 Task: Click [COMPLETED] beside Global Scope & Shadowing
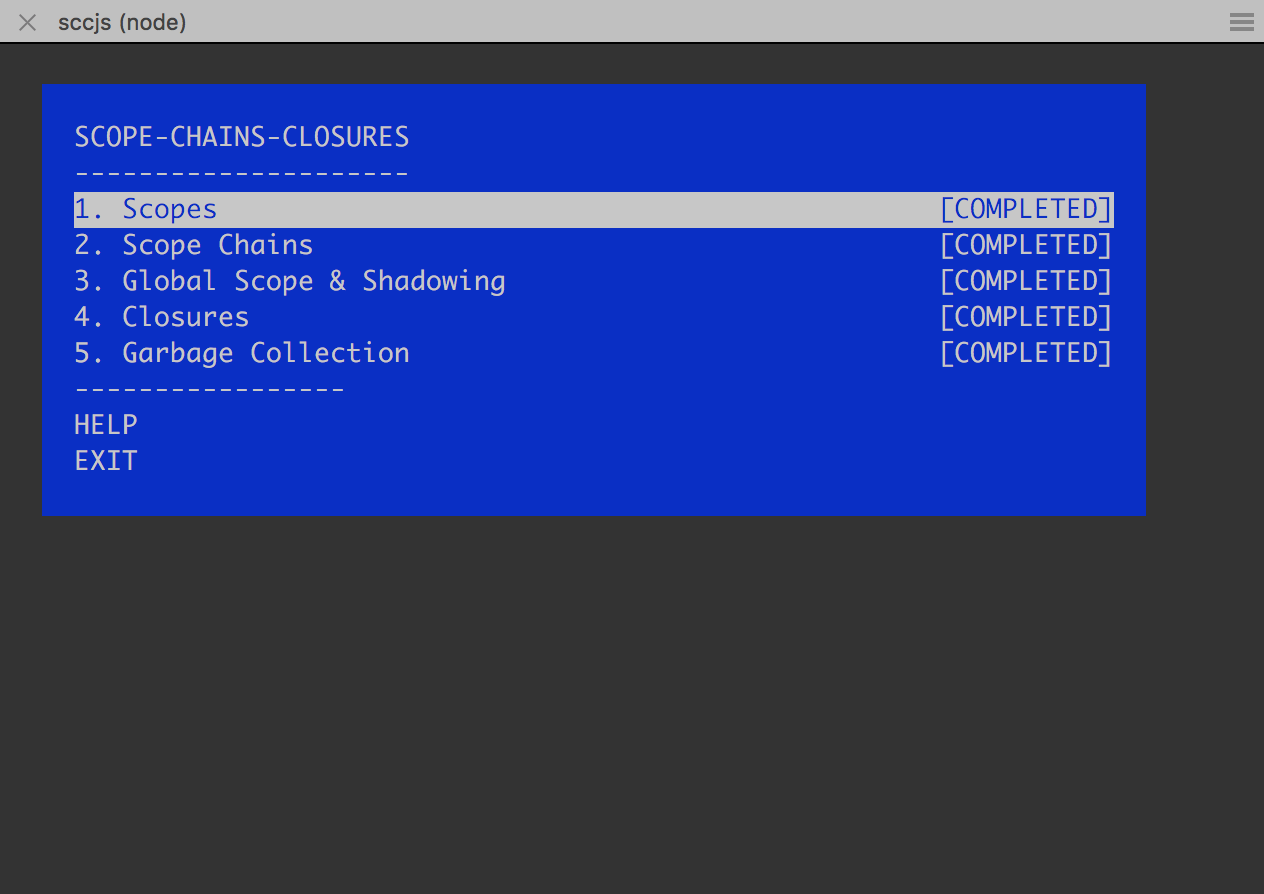pos(1026,282)
